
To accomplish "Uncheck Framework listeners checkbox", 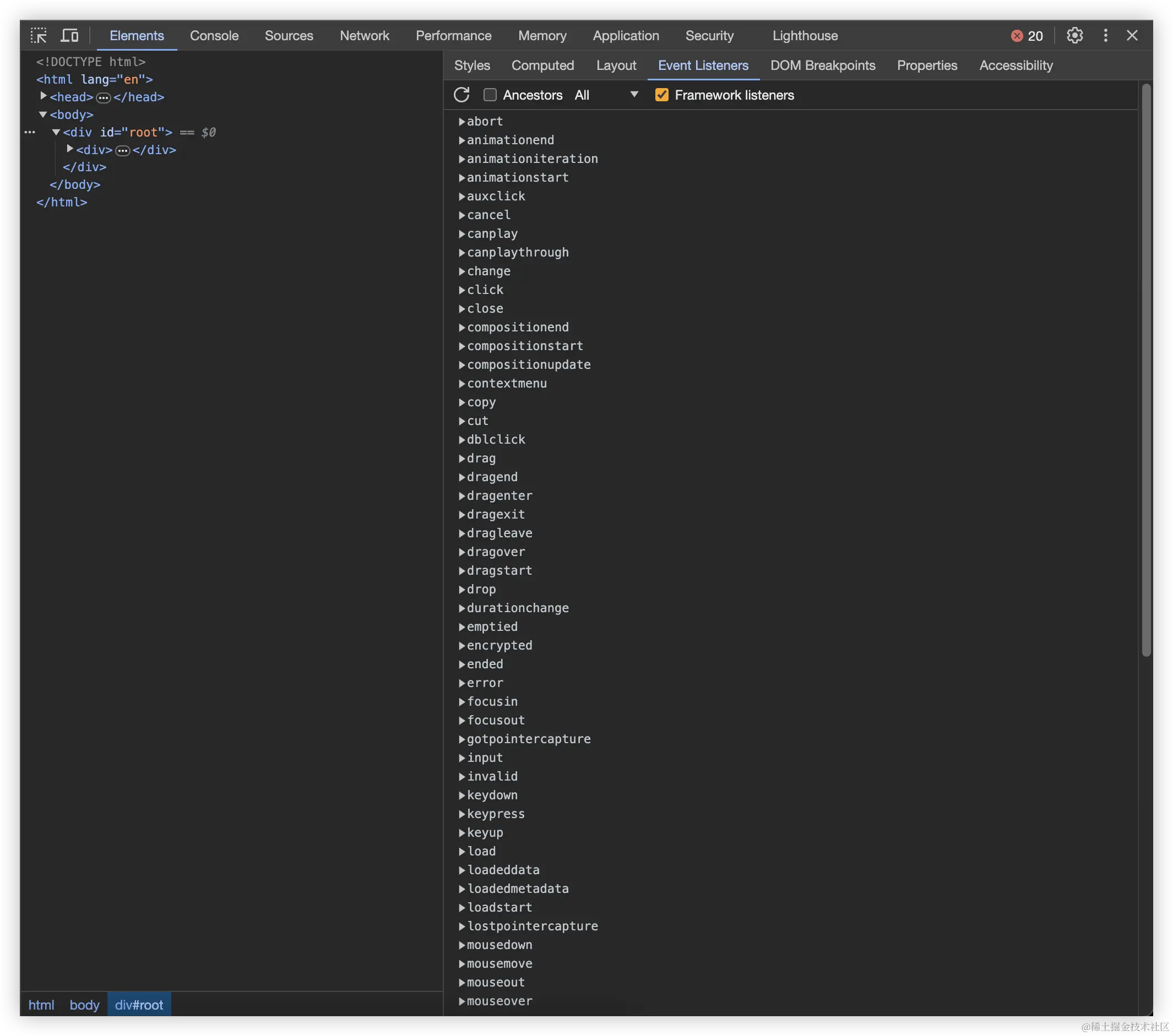I will [662, 95].
